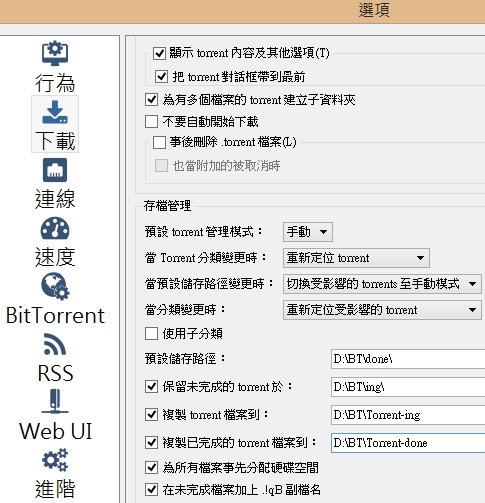The height and width of the screenshot is (503, 485).
Task: Click the D:\BT\ing\ path field
Action: click(x=408, y=387)
